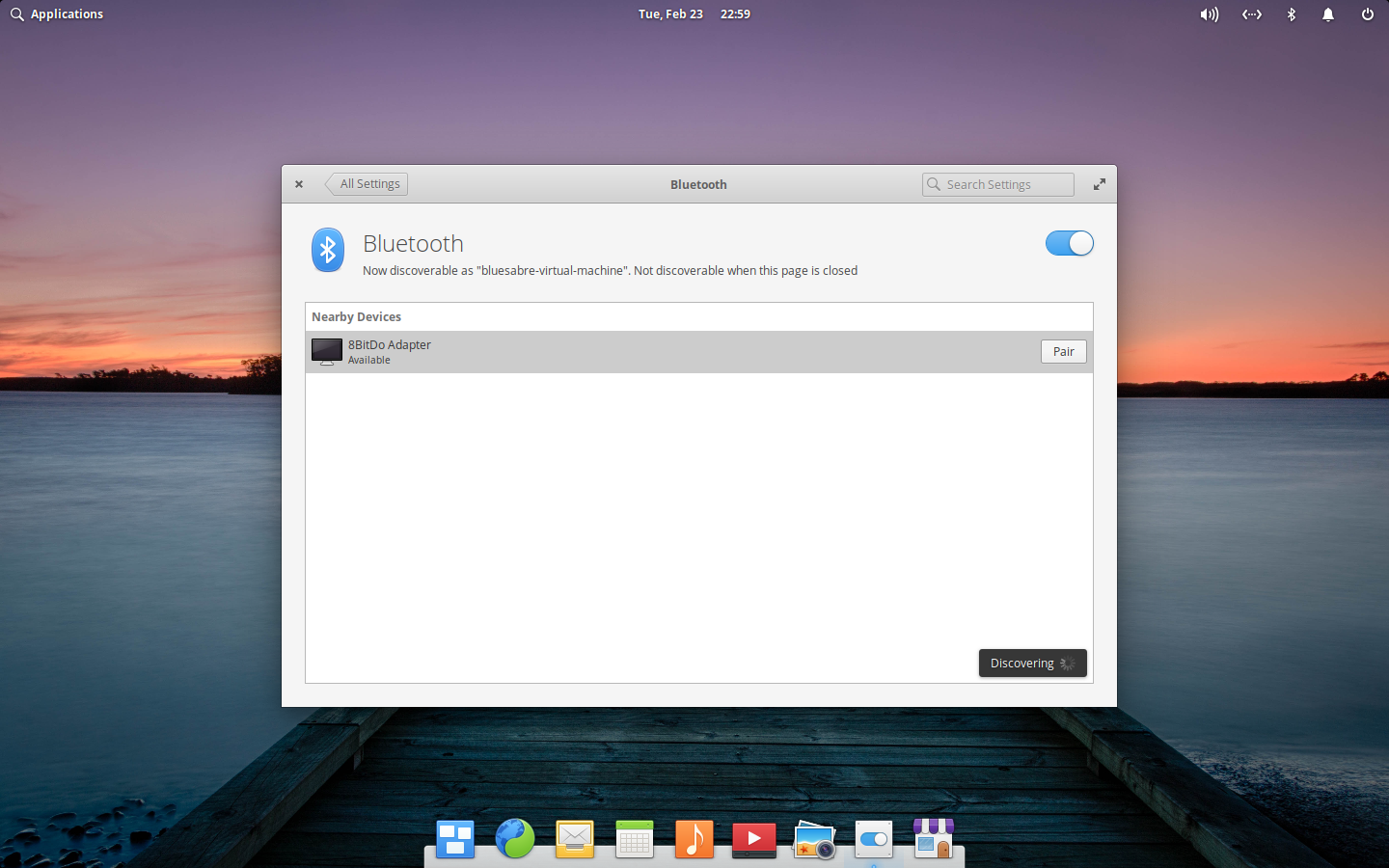
Task: Pair with the 8BitDo Adapter
Action: point(1063,351)
